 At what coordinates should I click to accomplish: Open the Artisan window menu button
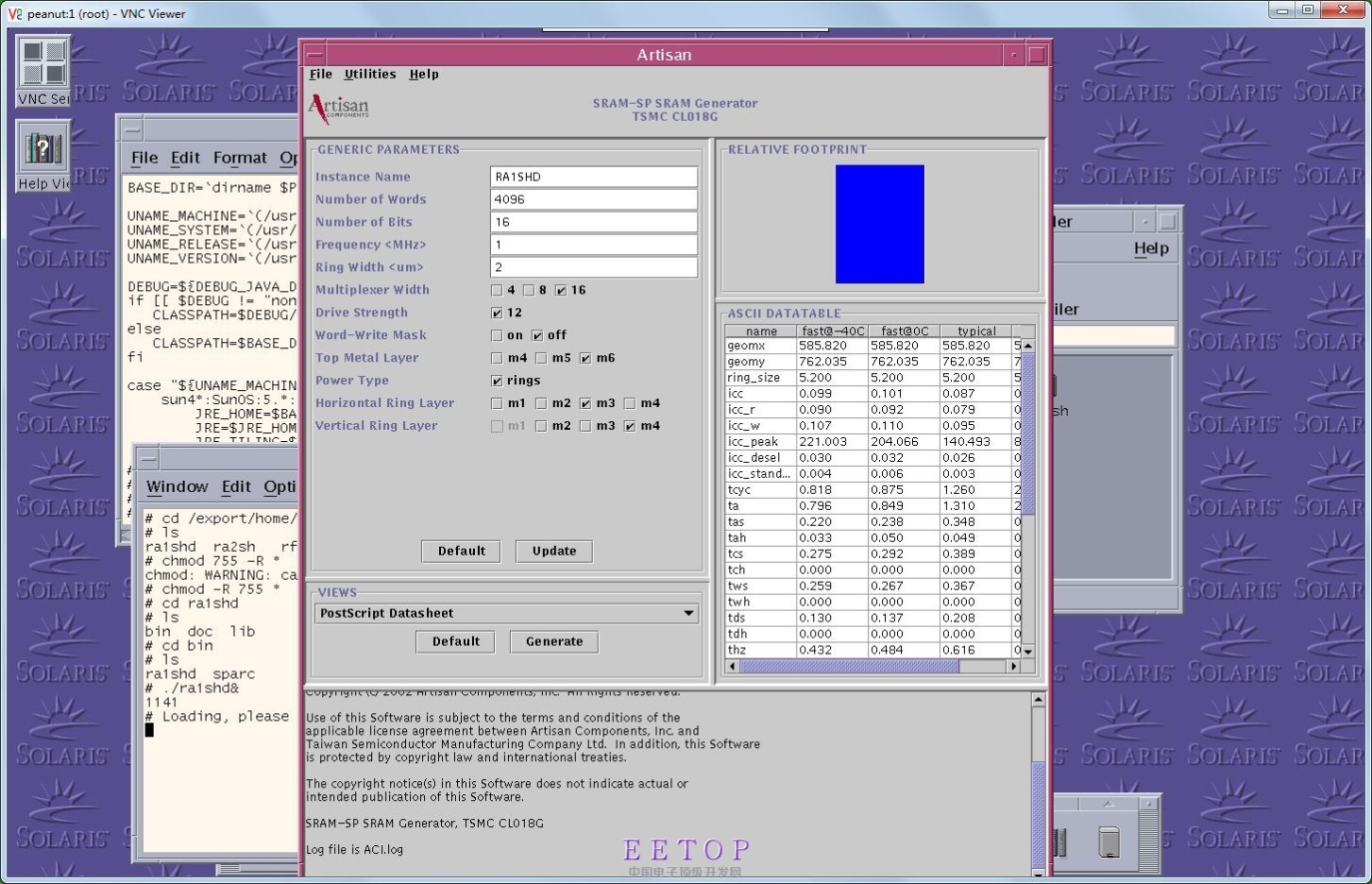click(312, 54)
